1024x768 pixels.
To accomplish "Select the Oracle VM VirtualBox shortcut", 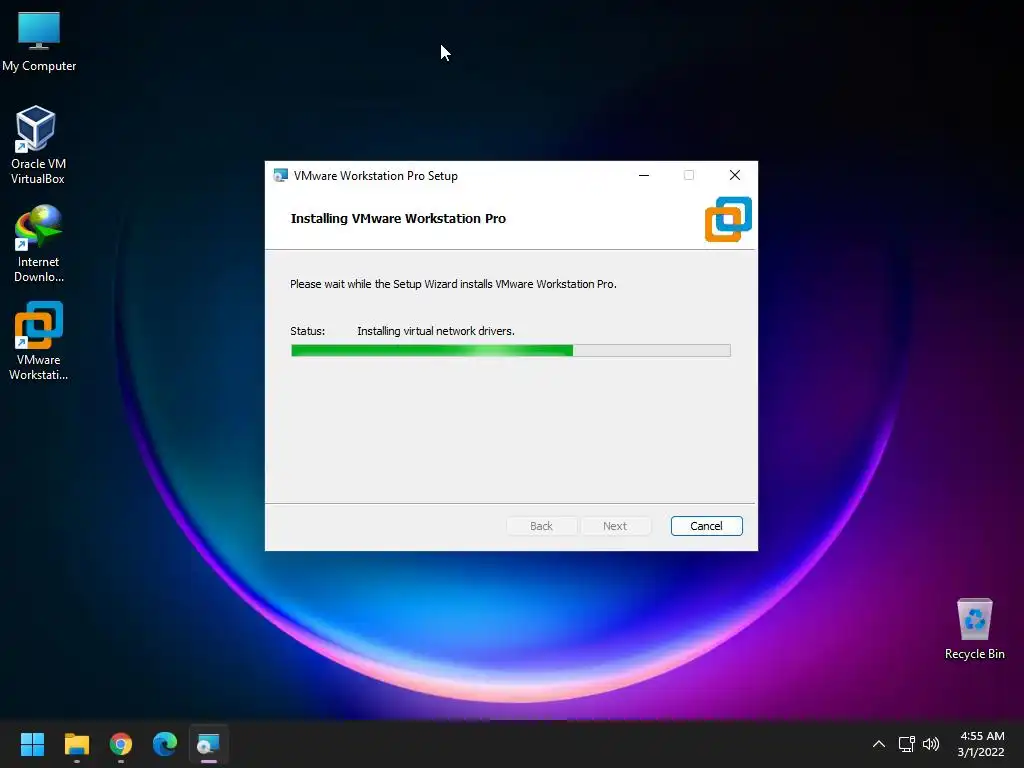I will pyautogui.click(x=38, y=145).
